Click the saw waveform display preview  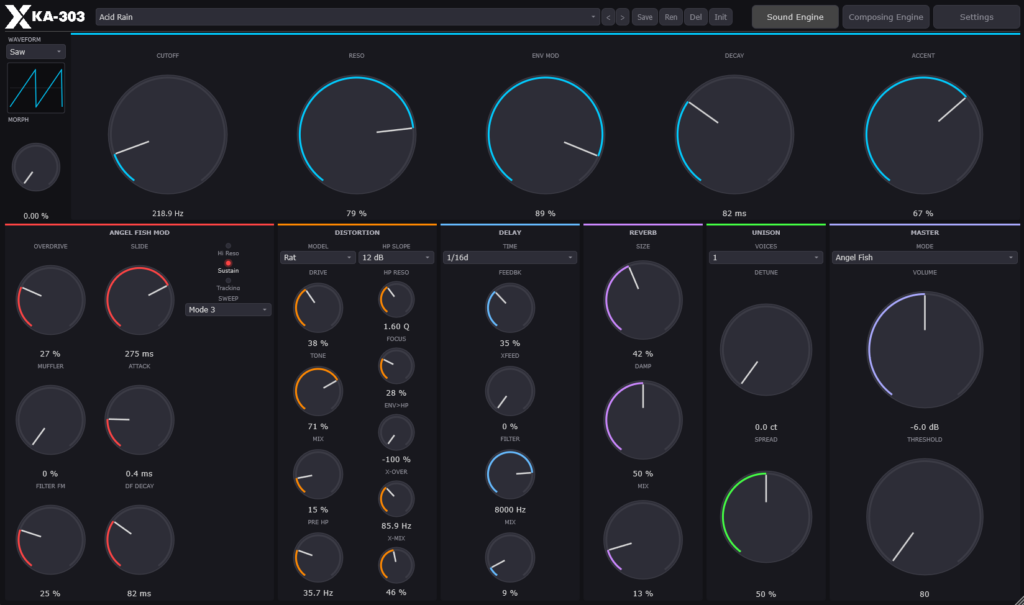point(36,88)
